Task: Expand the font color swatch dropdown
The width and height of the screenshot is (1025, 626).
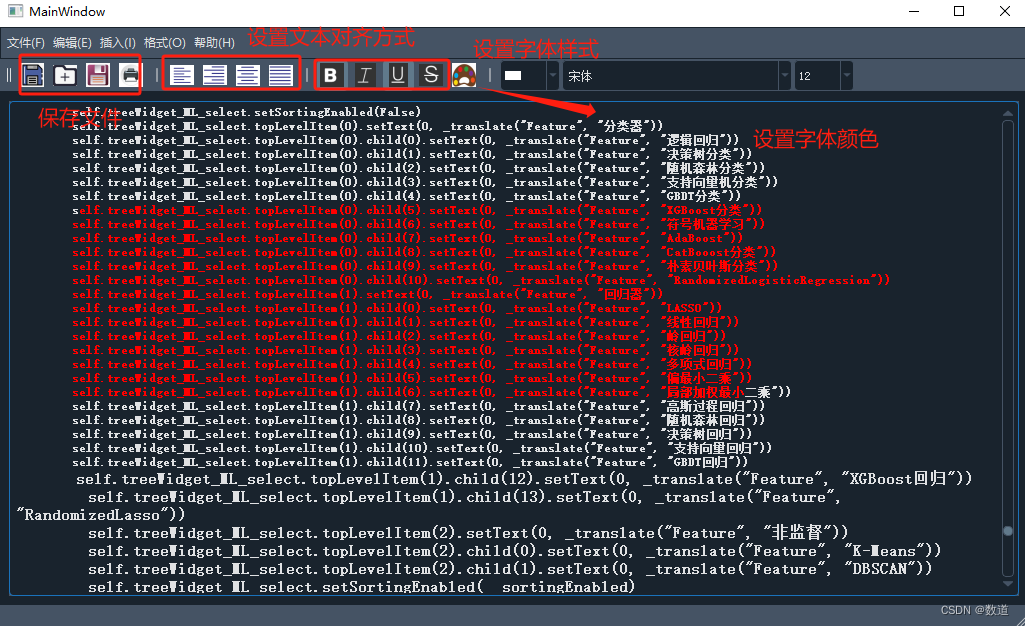Action: click(x=553, y=75)
